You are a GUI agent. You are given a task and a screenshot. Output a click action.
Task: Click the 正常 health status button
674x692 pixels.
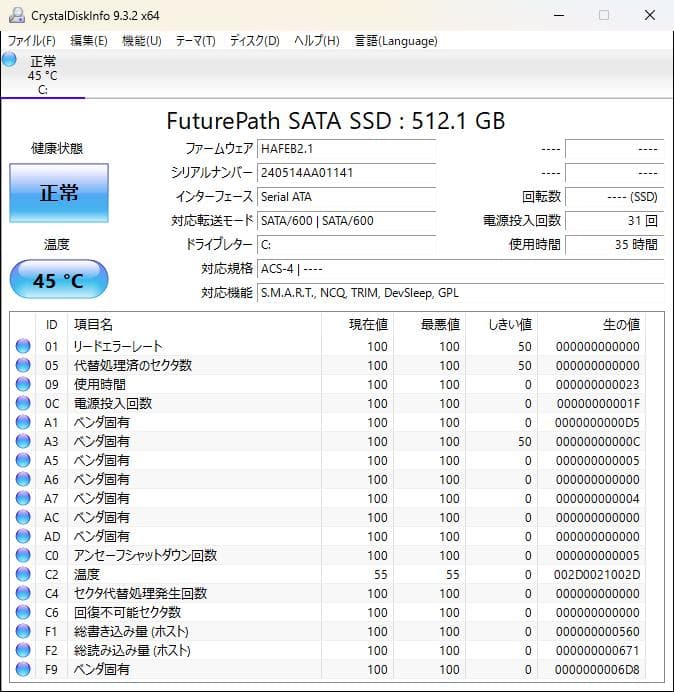coord(59,193)
